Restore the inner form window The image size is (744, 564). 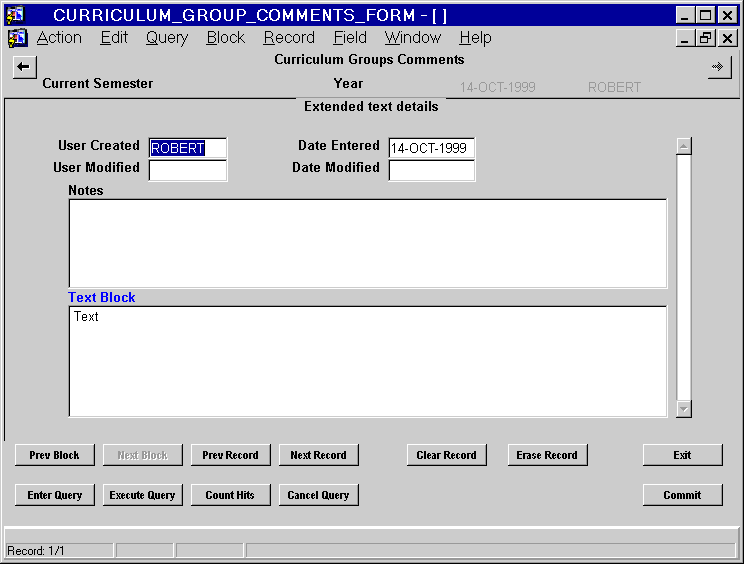(x=705, y=38)
